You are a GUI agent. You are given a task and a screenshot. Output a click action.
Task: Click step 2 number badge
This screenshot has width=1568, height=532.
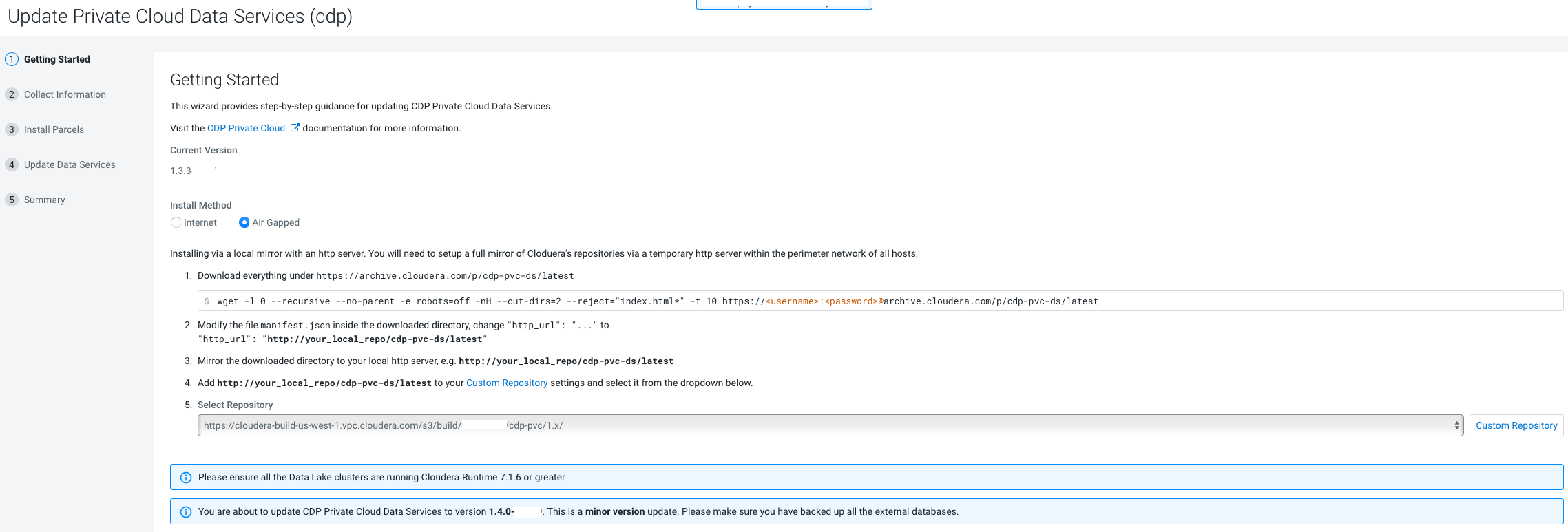click(x=12, y=94)
